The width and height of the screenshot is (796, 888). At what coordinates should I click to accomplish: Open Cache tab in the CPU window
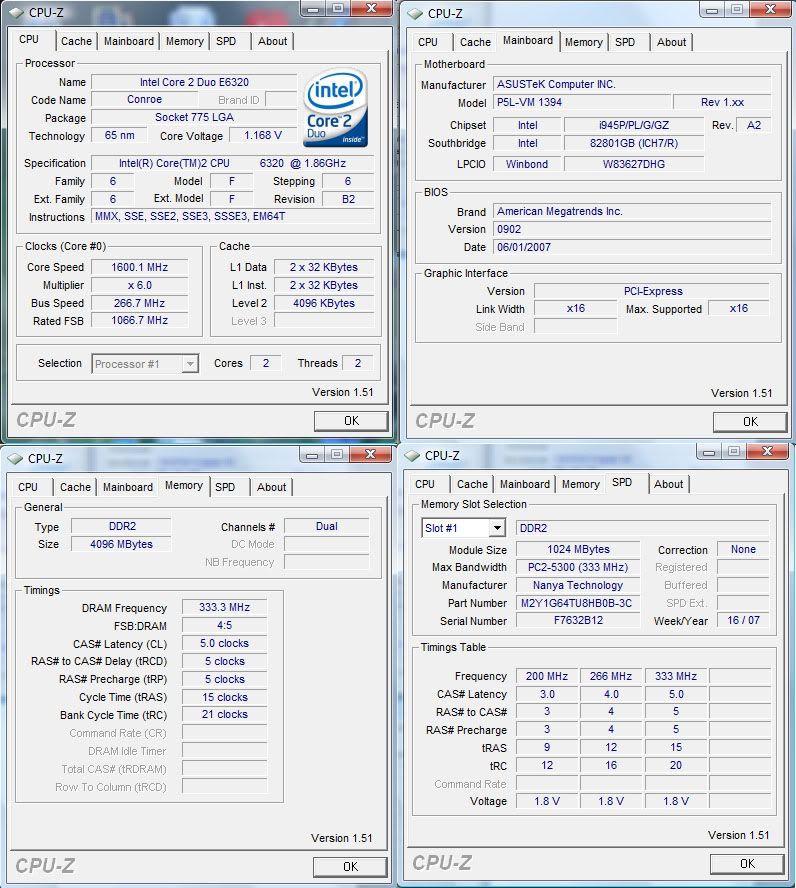coord(76,41)
